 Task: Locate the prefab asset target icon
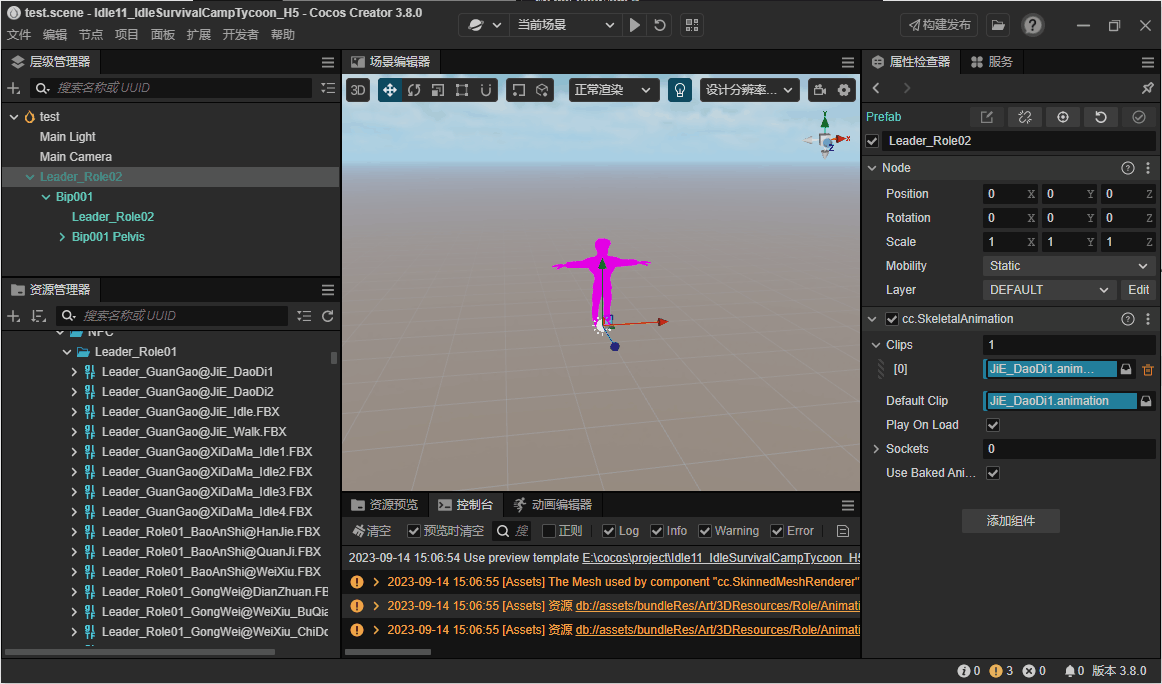coord(1063,117)
